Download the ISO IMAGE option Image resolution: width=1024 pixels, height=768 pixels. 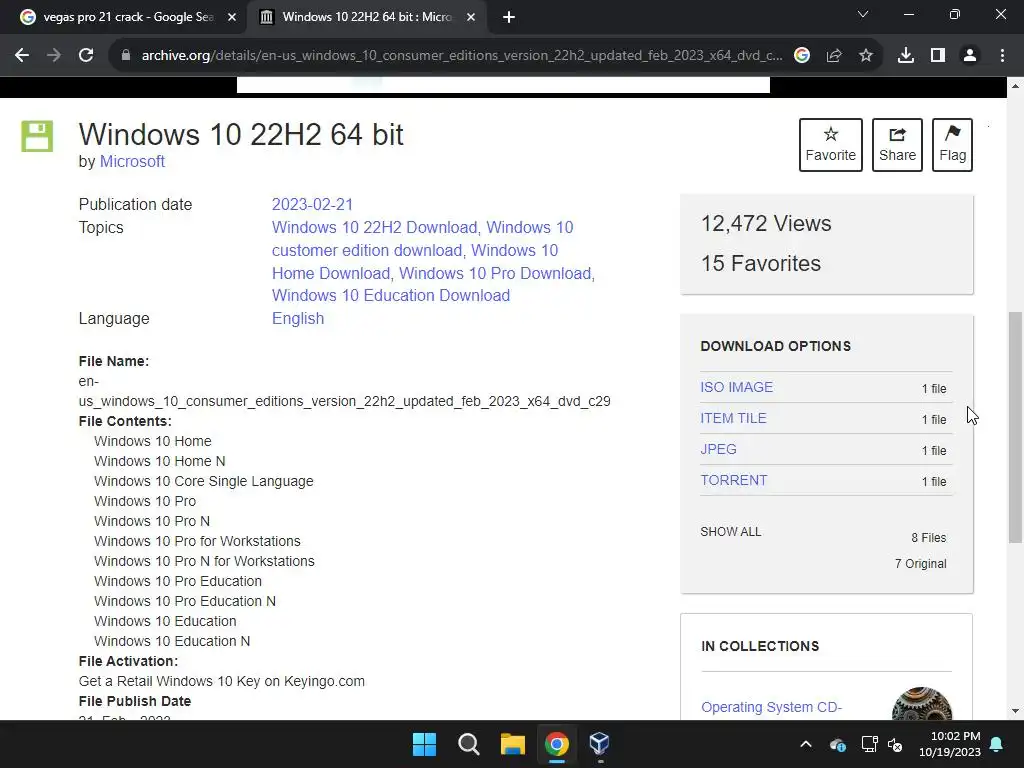pos(737,387)
